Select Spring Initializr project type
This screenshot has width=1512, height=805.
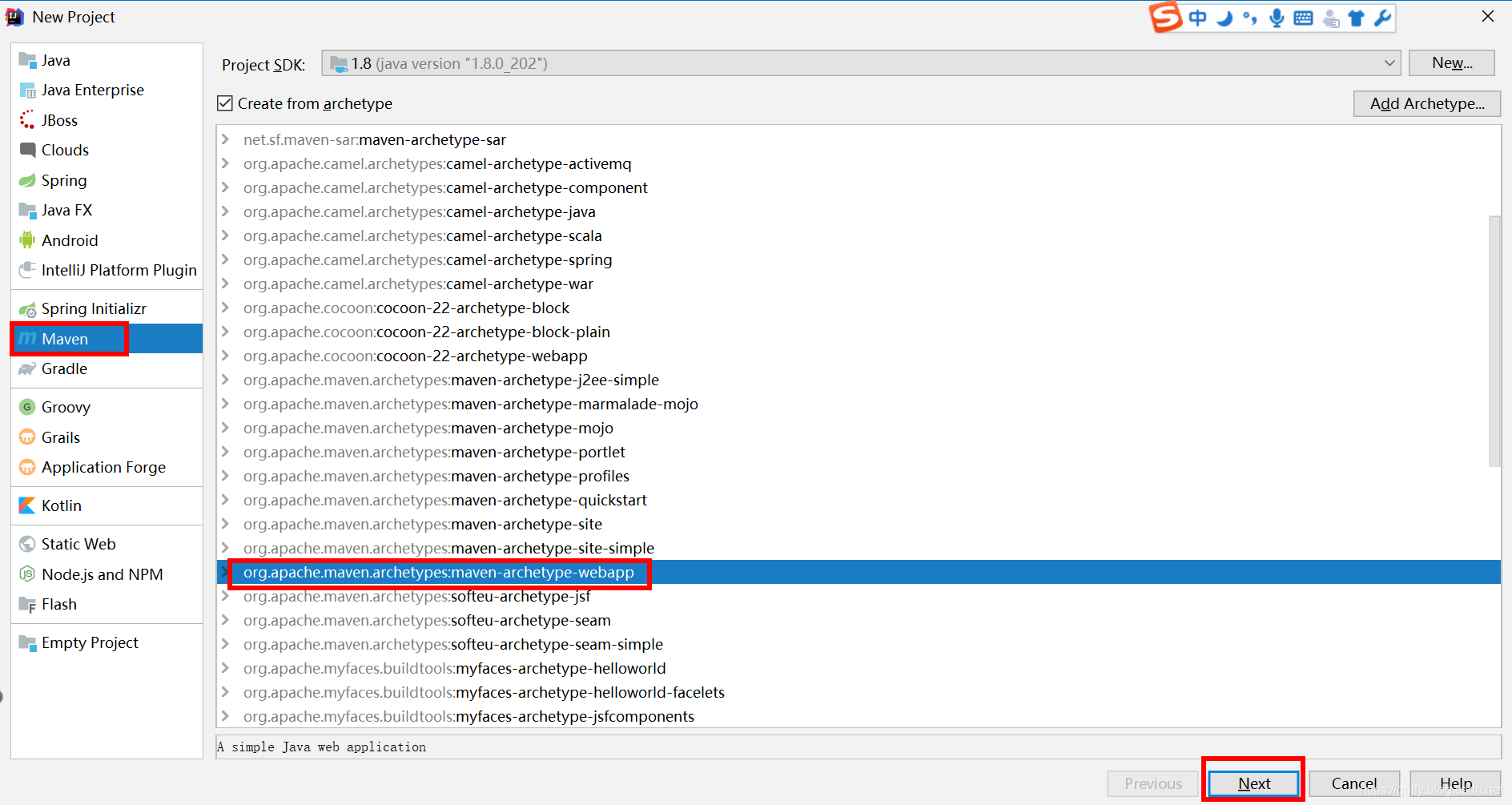click(107, 309)
